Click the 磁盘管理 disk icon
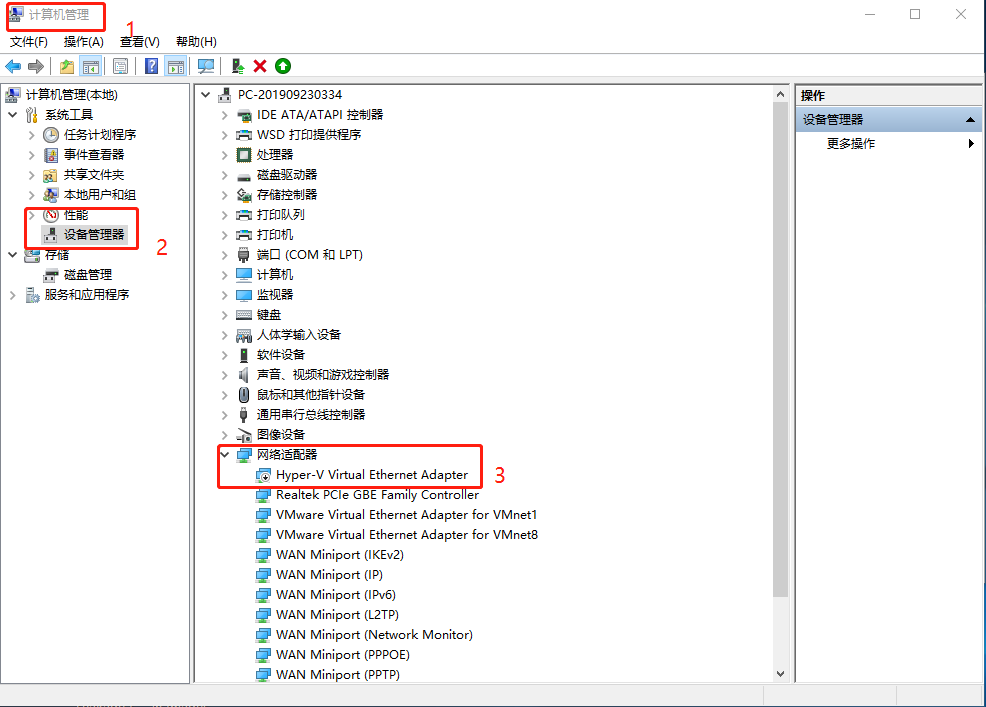This screenshot has width=986, height=707. point(51,275)
